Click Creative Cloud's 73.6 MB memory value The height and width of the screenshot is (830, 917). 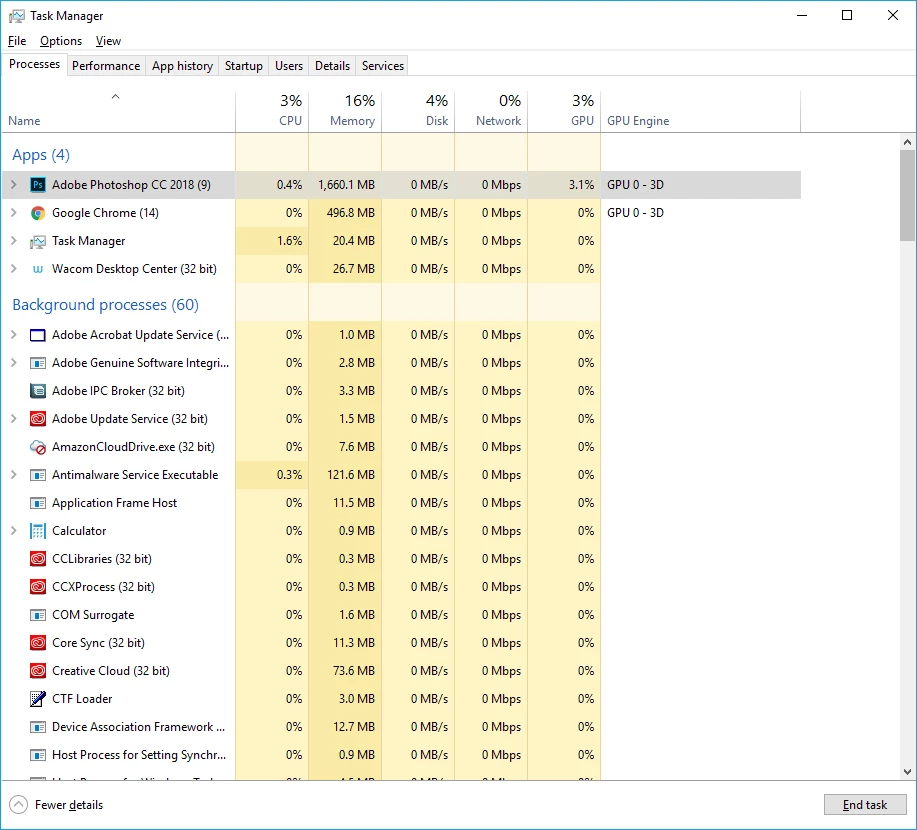(354, 671)
